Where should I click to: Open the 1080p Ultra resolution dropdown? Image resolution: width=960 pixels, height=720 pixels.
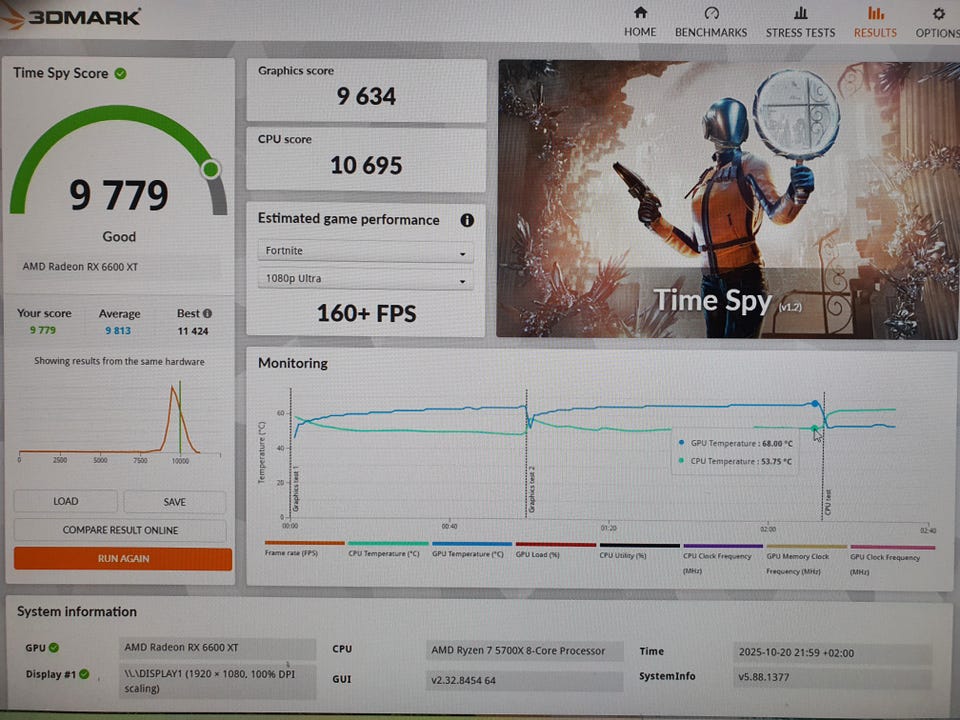coord(366,279)
